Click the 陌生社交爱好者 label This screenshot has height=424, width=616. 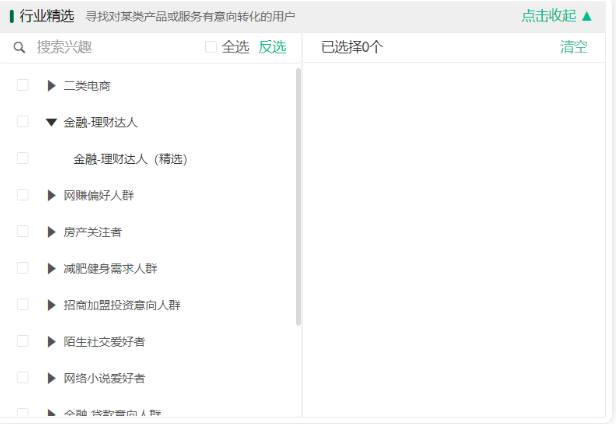click(x=104, y=342)
